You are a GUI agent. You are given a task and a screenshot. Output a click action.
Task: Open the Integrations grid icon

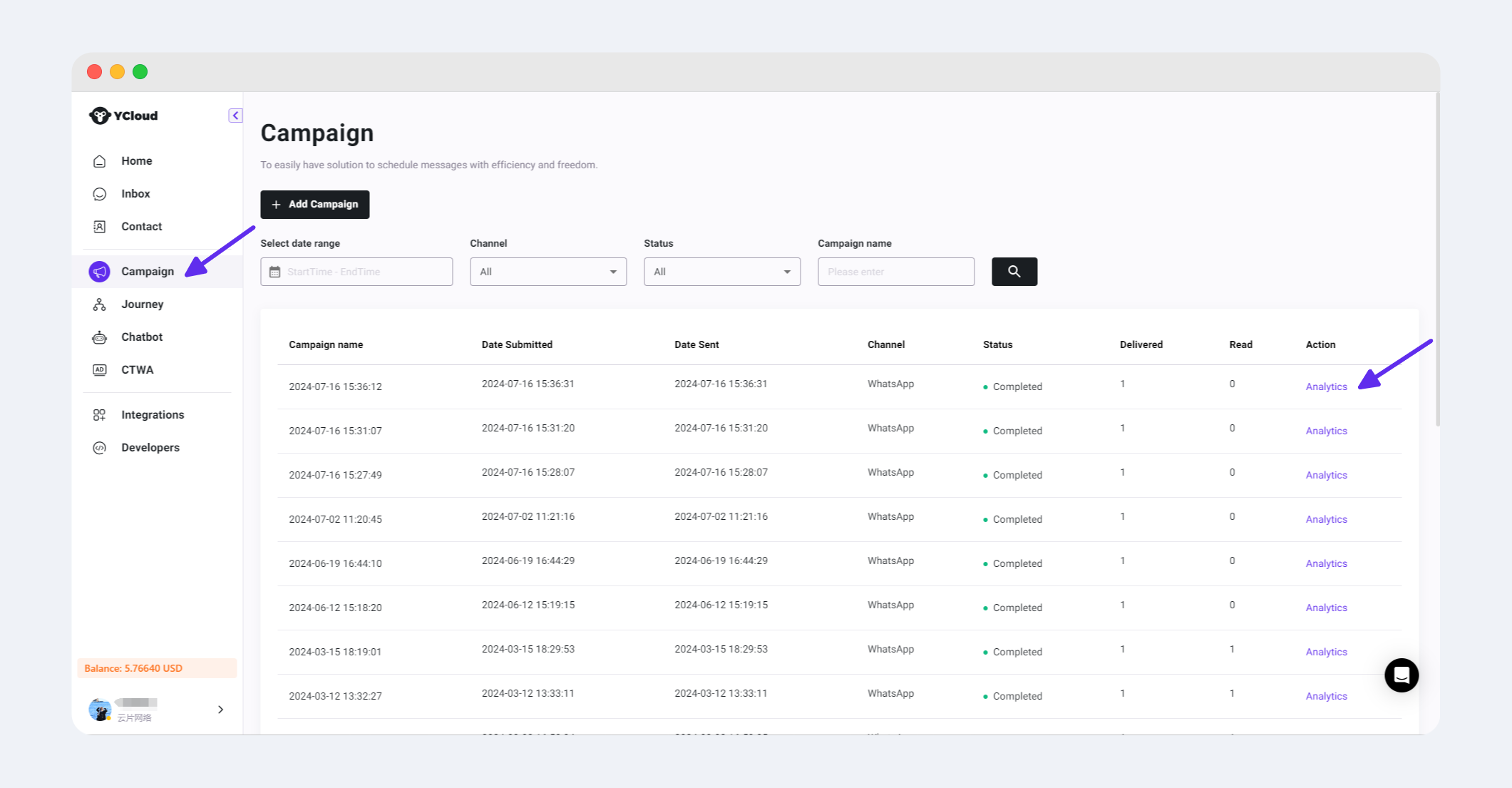(x=100, y=415)
